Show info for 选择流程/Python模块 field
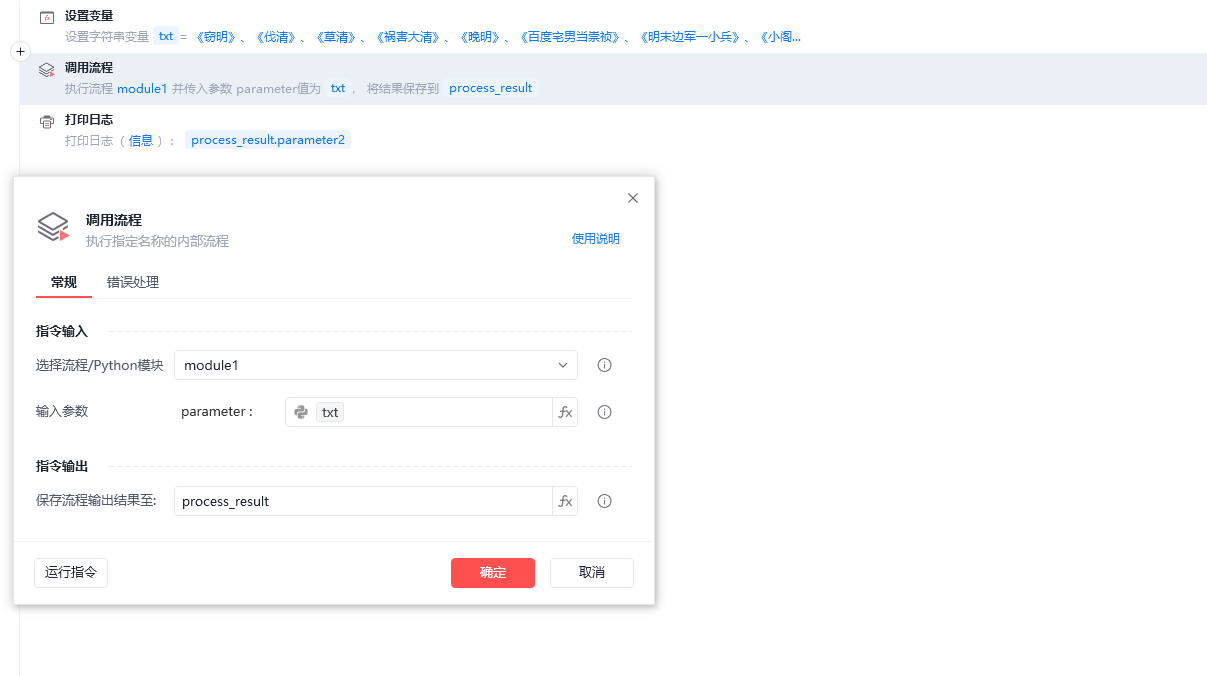The width and height of the screenshot is (1207, 676). (x=604, y=365)
